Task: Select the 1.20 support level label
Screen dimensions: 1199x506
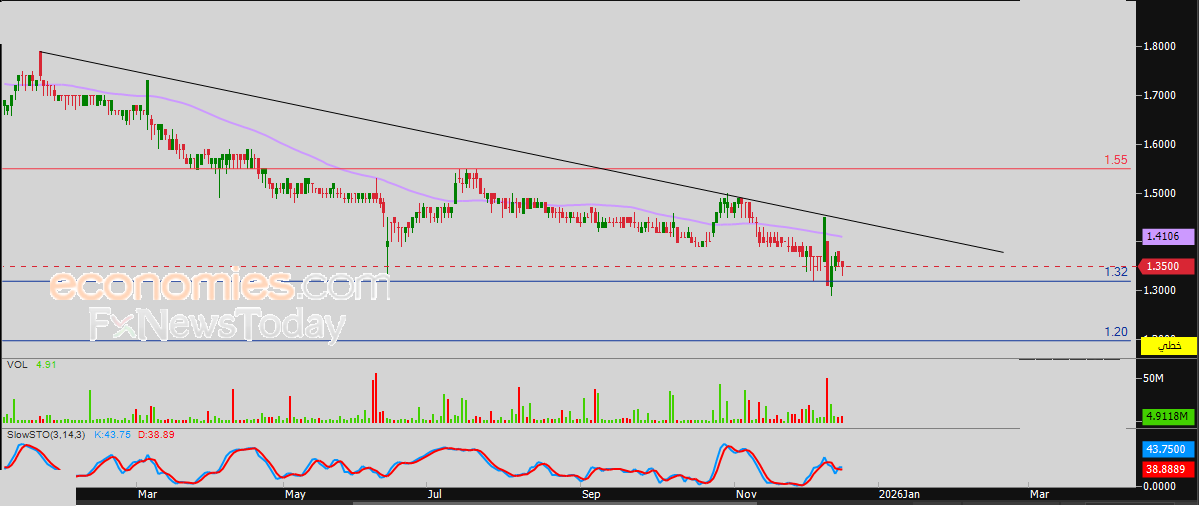Action: (1116, 332)
